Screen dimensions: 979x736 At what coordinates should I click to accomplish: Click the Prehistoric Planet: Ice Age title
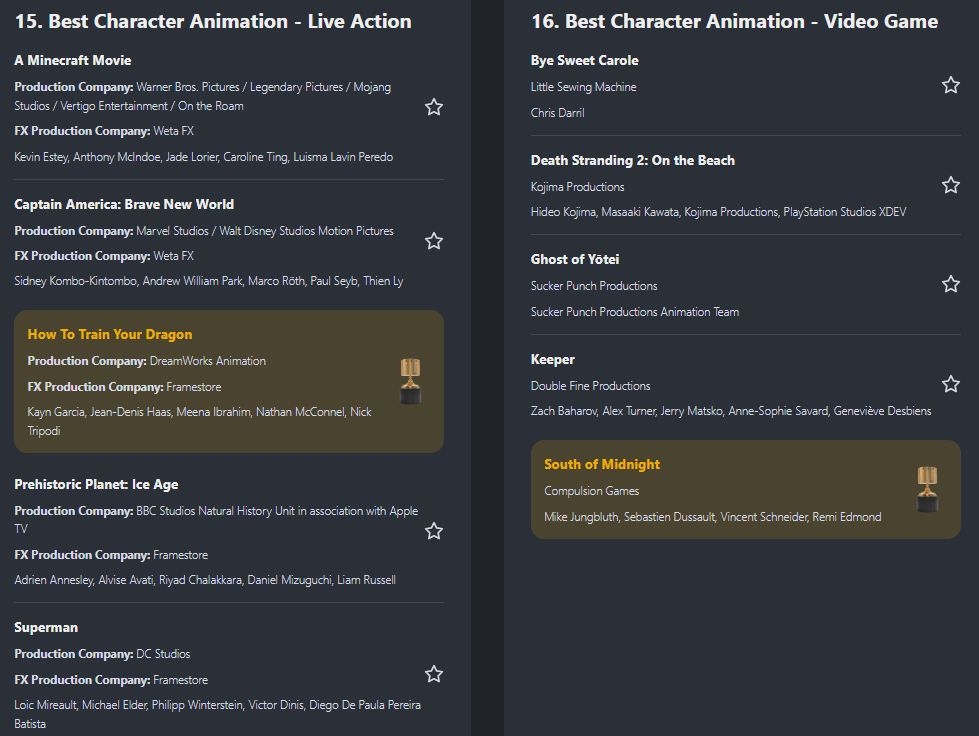[x=96, y=484]
